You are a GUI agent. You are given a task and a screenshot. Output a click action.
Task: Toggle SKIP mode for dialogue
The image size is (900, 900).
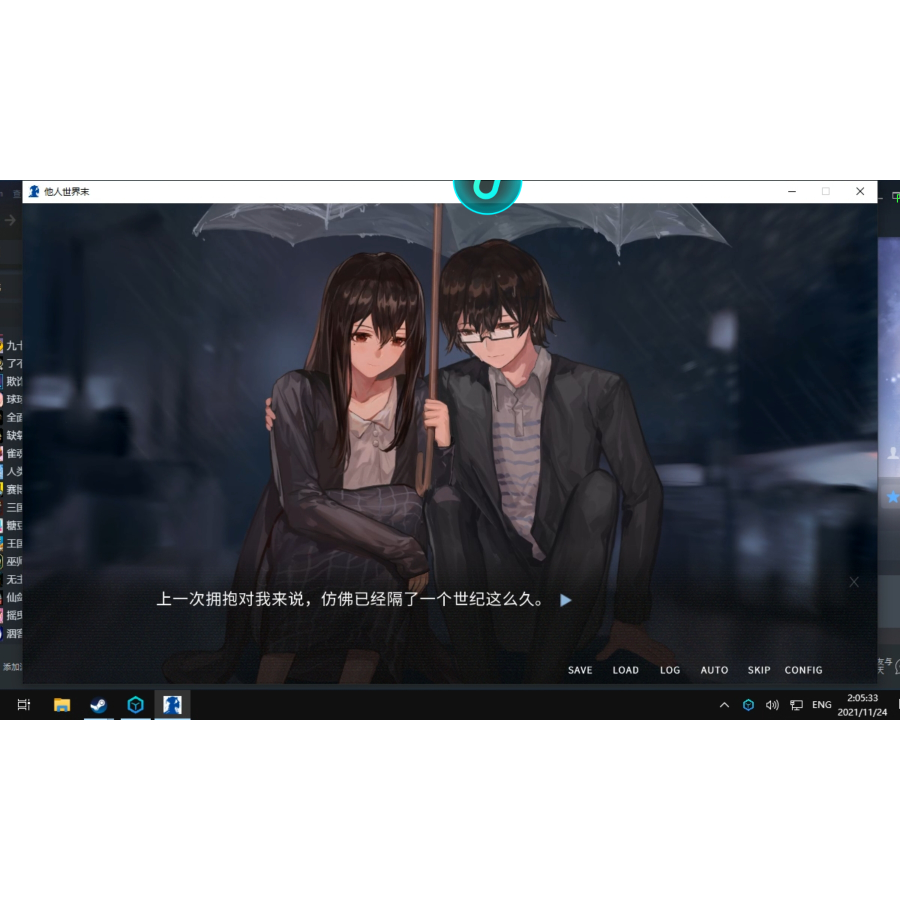pyautogui.click(x=759, y=670)
